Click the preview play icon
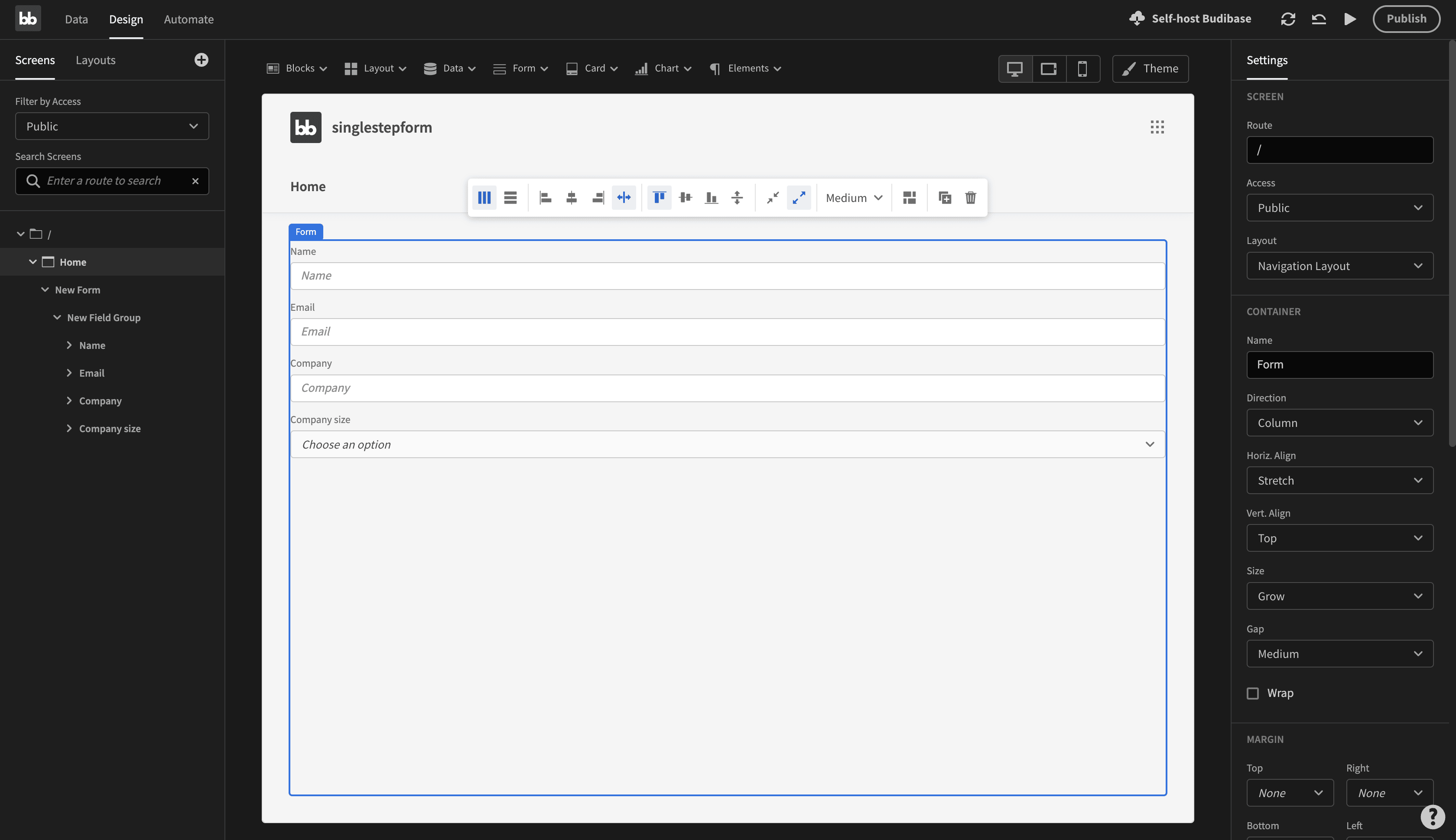Viewport: 1456px width, 840px height. (1349, 19)
